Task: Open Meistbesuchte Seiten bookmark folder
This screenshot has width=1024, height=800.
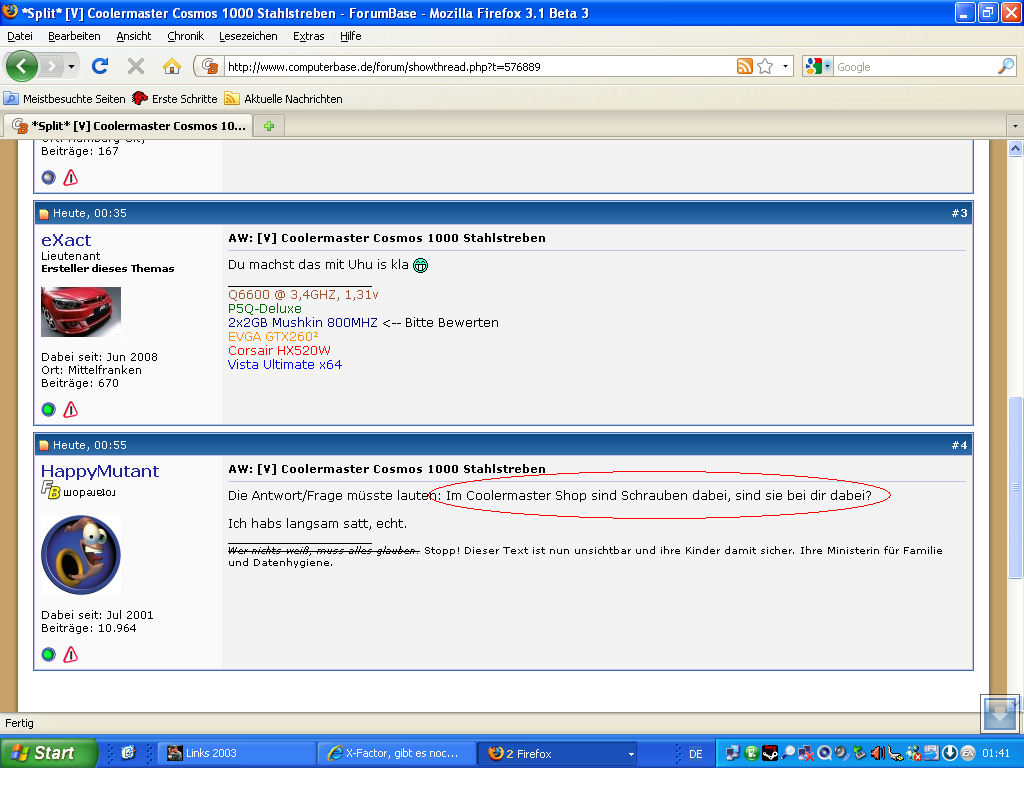Action: pyautogui.click(x=65, y=99)
